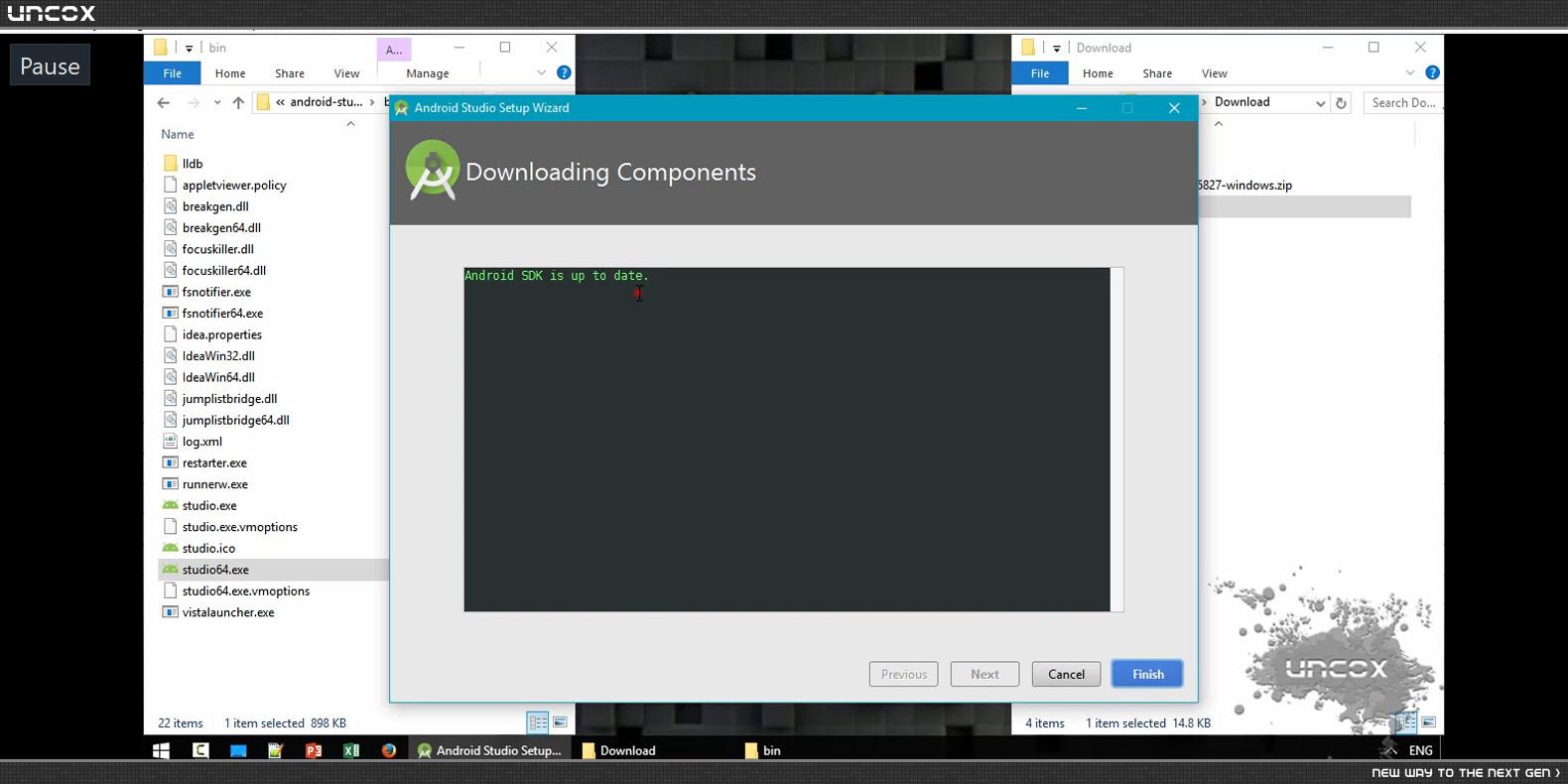Viewport: 1568px width, 784px height.
Task: Open address history dropdown in Download window
Action: coord(1320,103)
